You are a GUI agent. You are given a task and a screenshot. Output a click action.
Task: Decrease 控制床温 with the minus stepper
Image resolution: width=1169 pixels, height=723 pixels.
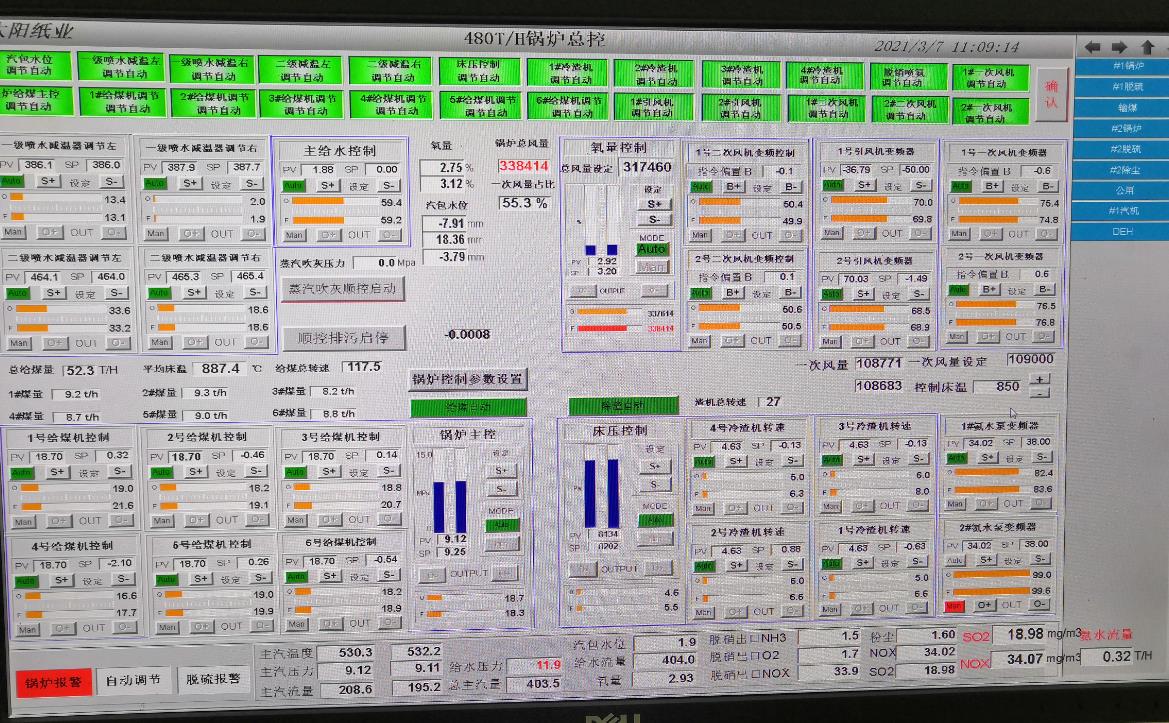click(1041, 392)
